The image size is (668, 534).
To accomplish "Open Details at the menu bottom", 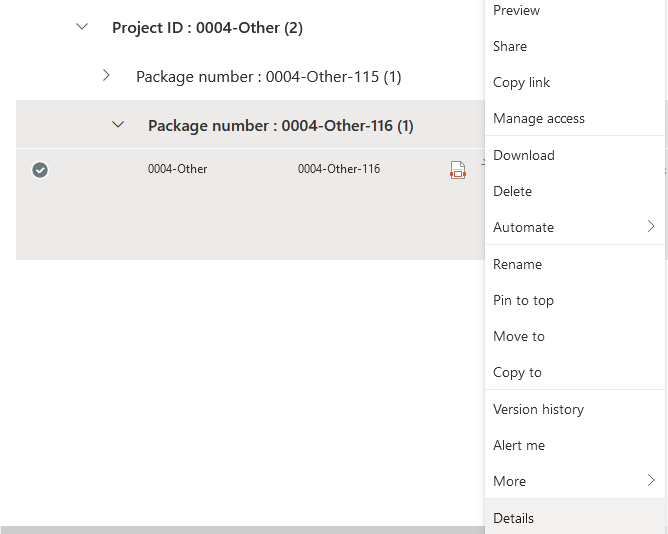I will point(575,518).
